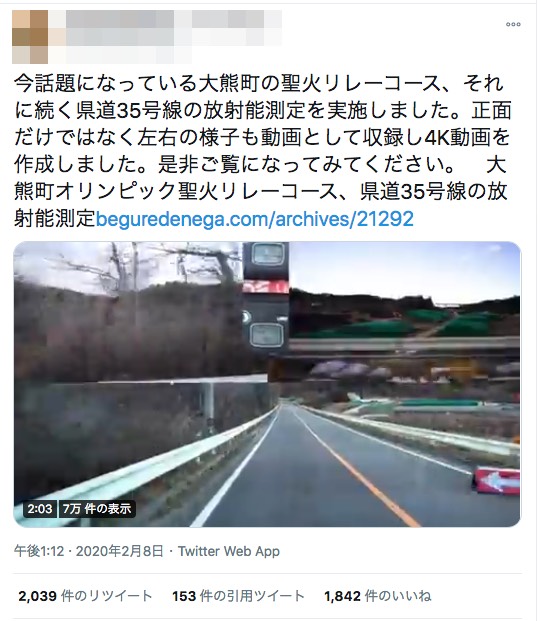Click the sky area of the video thumbnail
The height and width of the screenshot is (621, 540).
404,269
